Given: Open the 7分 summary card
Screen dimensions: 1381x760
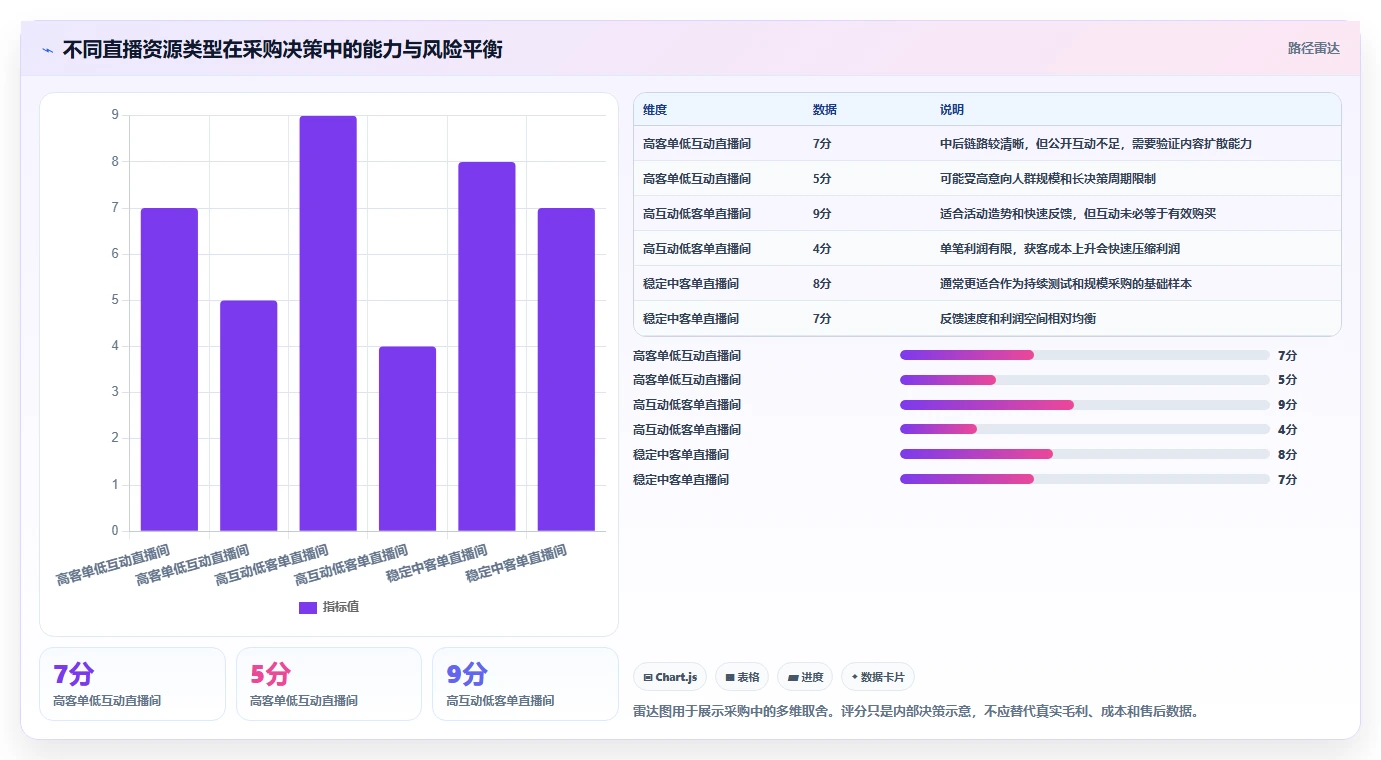Looking at the screenshot, I should [x=133, y=684].
